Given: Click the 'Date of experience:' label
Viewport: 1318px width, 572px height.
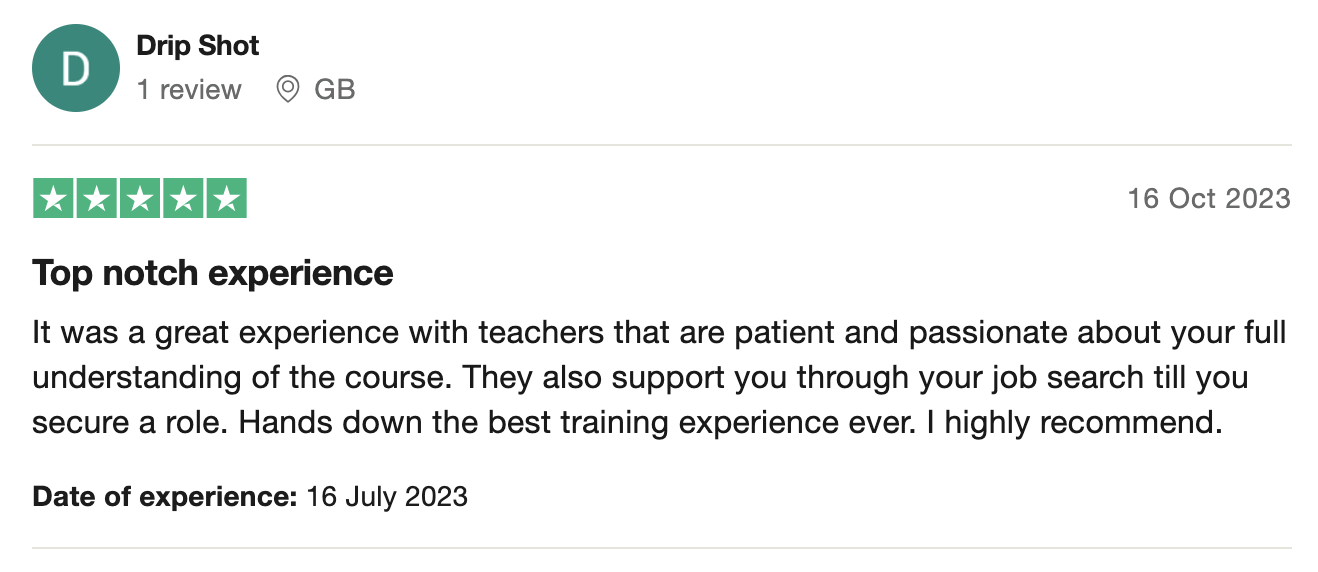Looking at the screenshot, I should point(165,496).
